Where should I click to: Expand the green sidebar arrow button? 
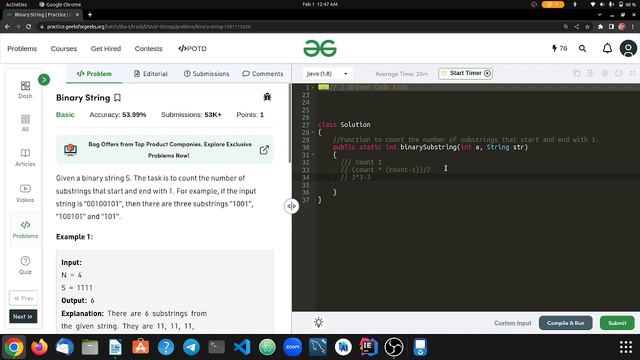click(44, 80)
